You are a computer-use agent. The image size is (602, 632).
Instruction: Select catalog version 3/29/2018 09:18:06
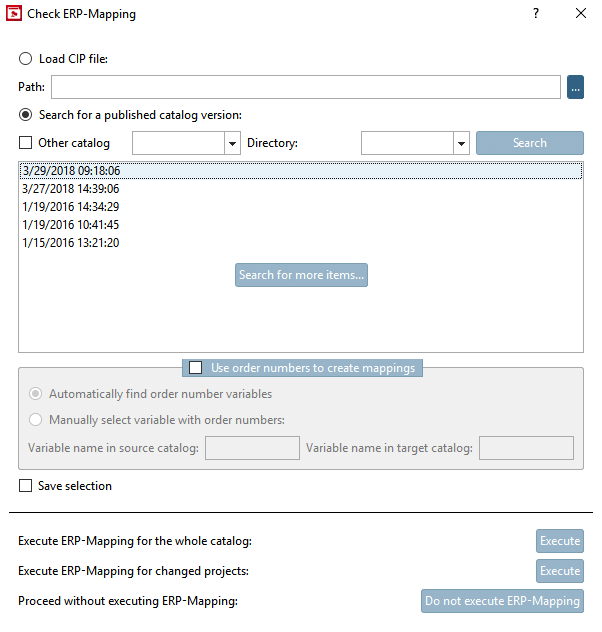(70, 171)
